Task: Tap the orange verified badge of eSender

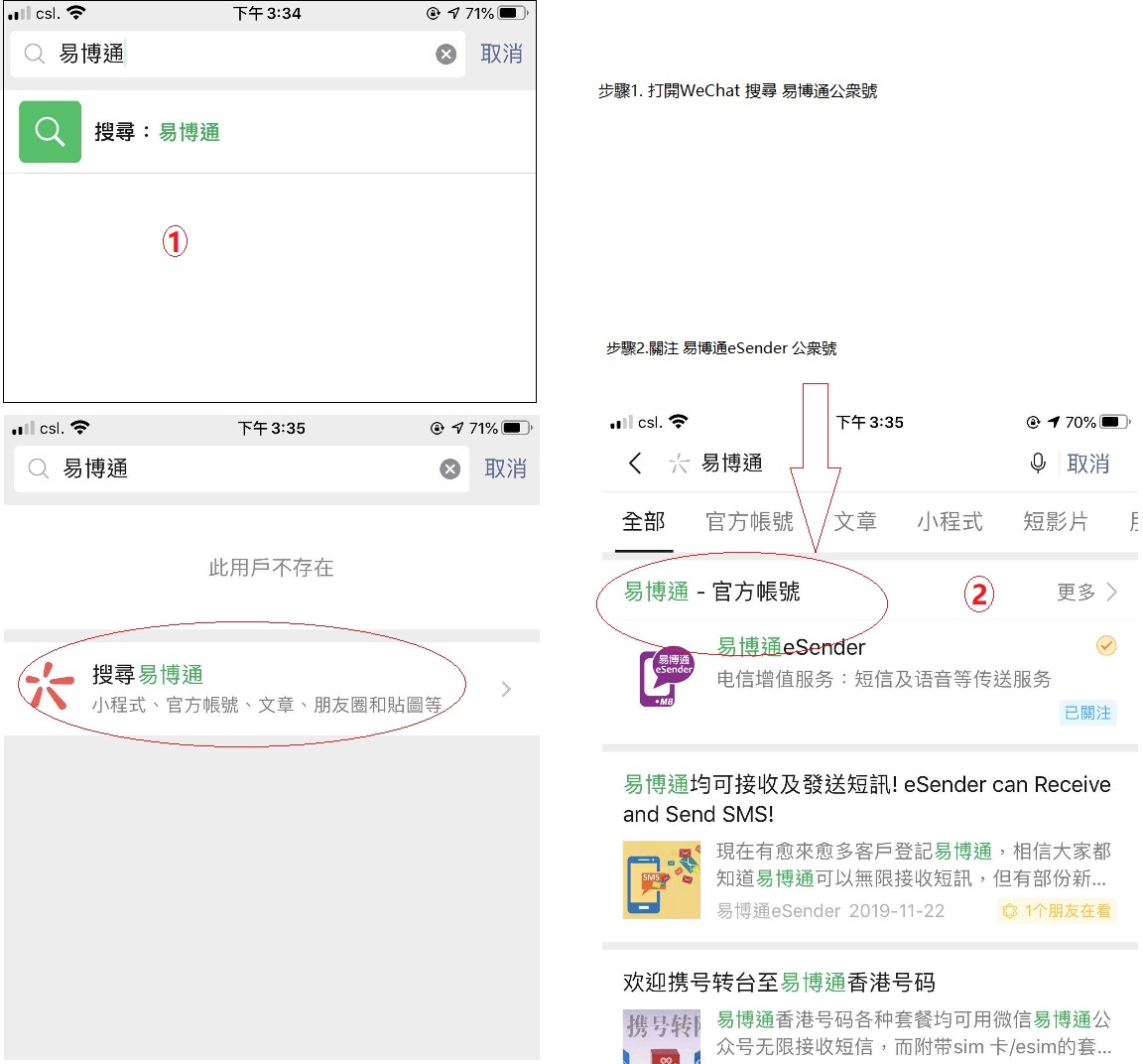Action: 1106,645
